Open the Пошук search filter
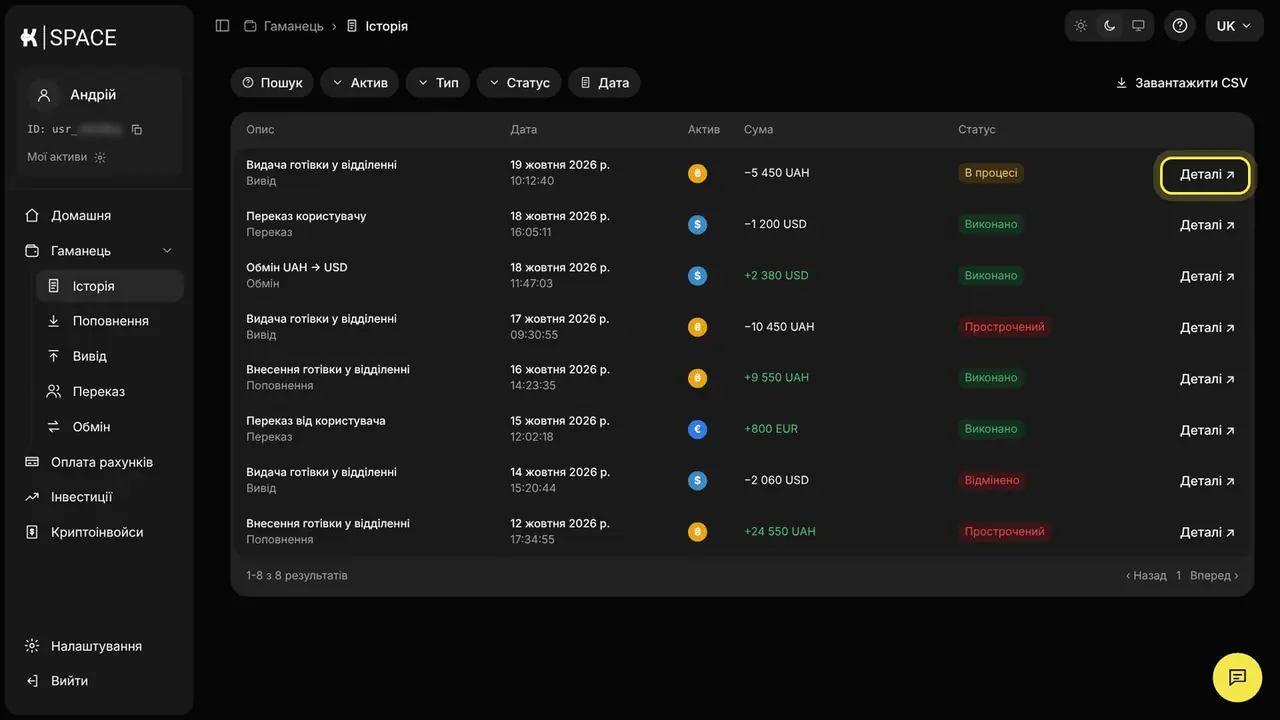Viewport: 1280px width, 720px height. (x=272, y=83)
